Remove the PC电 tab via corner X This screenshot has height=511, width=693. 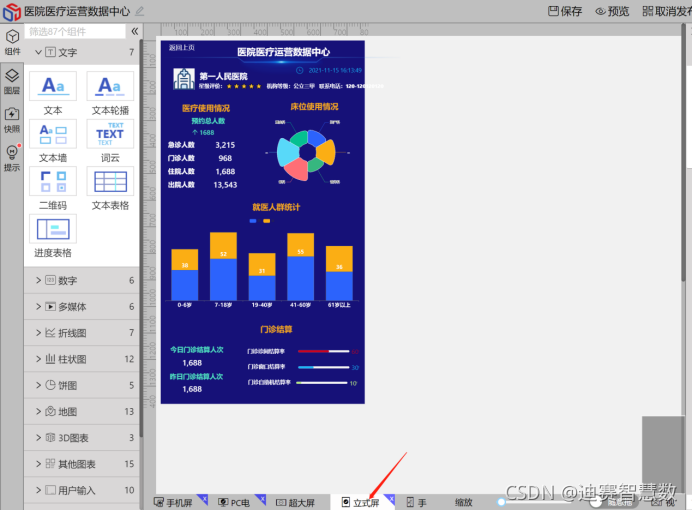pyautogui.click(x=262, y=499)
